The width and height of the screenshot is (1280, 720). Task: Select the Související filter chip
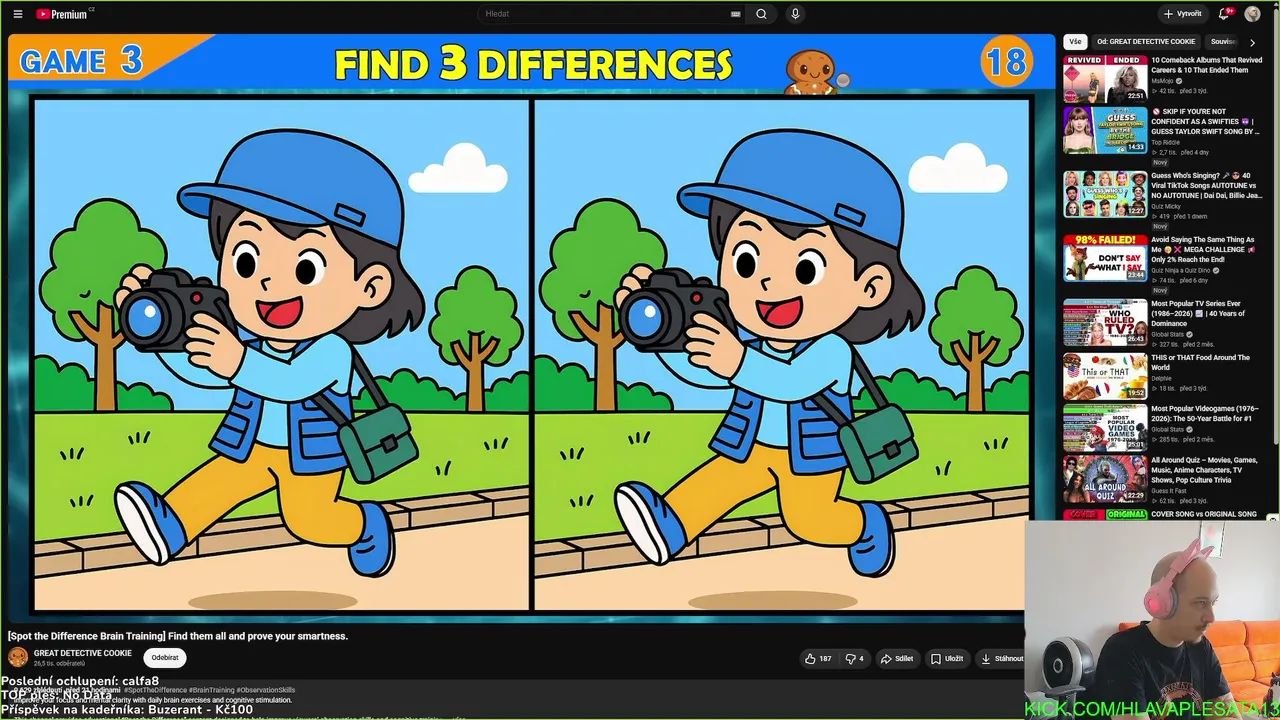click(1223, 42)
